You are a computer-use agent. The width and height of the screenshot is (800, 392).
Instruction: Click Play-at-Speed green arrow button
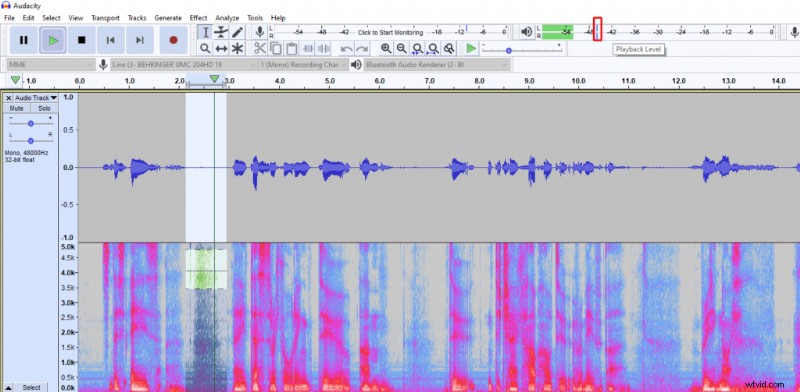tap(471, 48)
